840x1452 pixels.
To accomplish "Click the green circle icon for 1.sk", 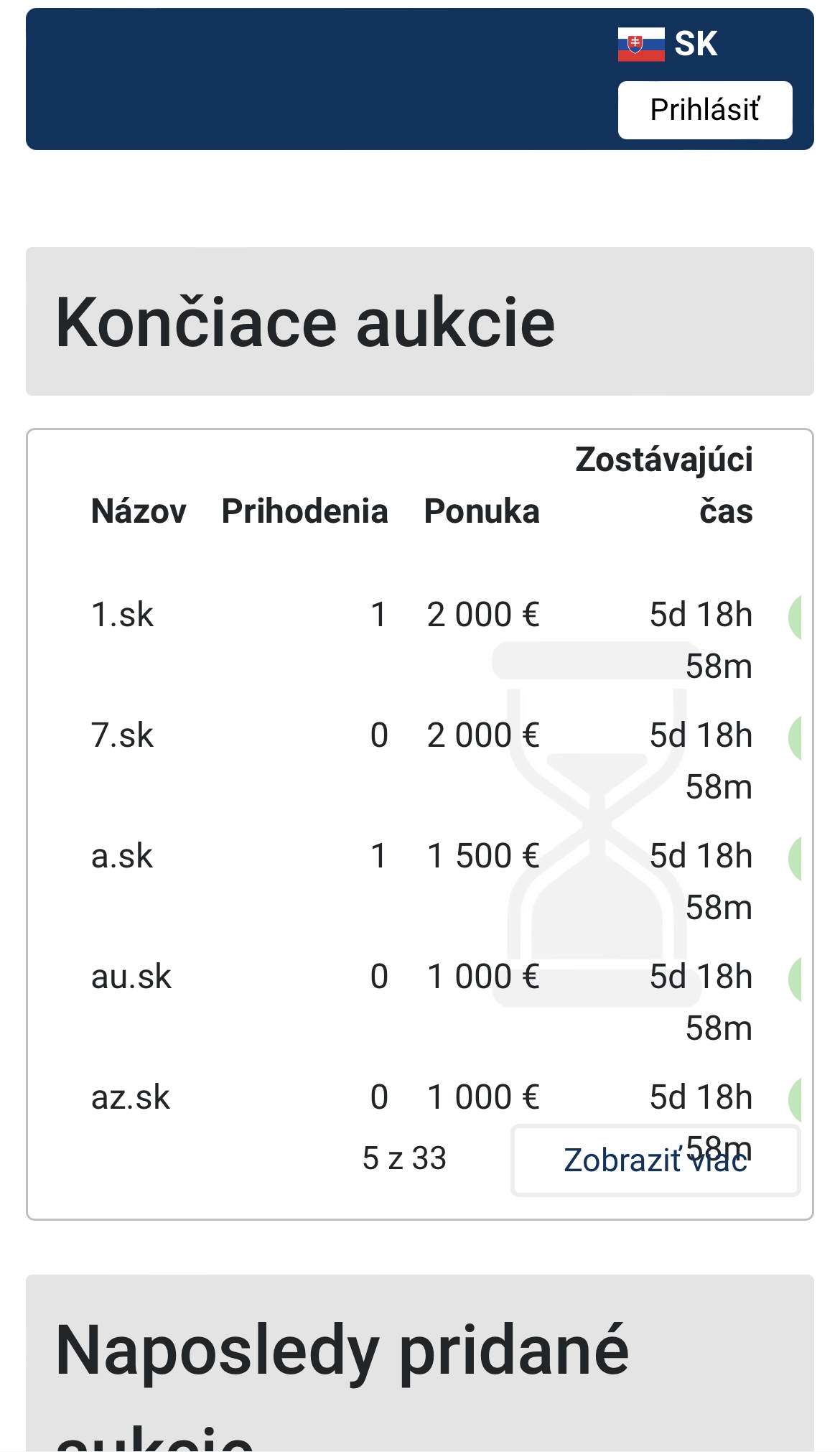I will 795,617.
